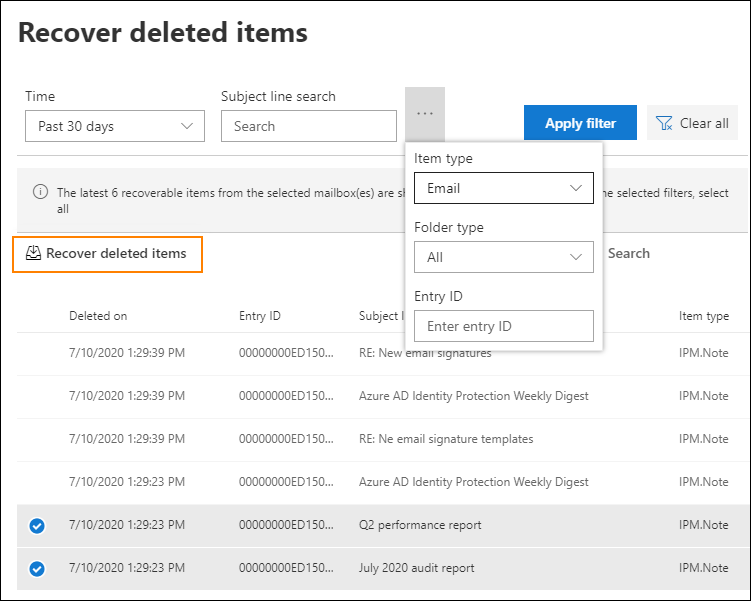Image resolution: width=751 pixels, height=601 pixels.
Task: Click the Search box beside the toolbar
Action: pyautogui.click(x=628, y=253)
